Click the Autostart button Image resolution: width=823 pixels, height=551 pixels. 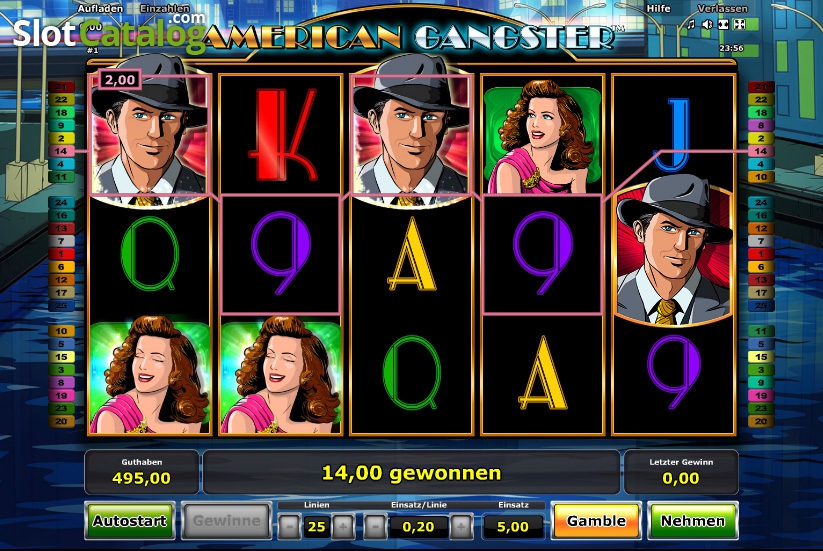[x=130, y=521]
